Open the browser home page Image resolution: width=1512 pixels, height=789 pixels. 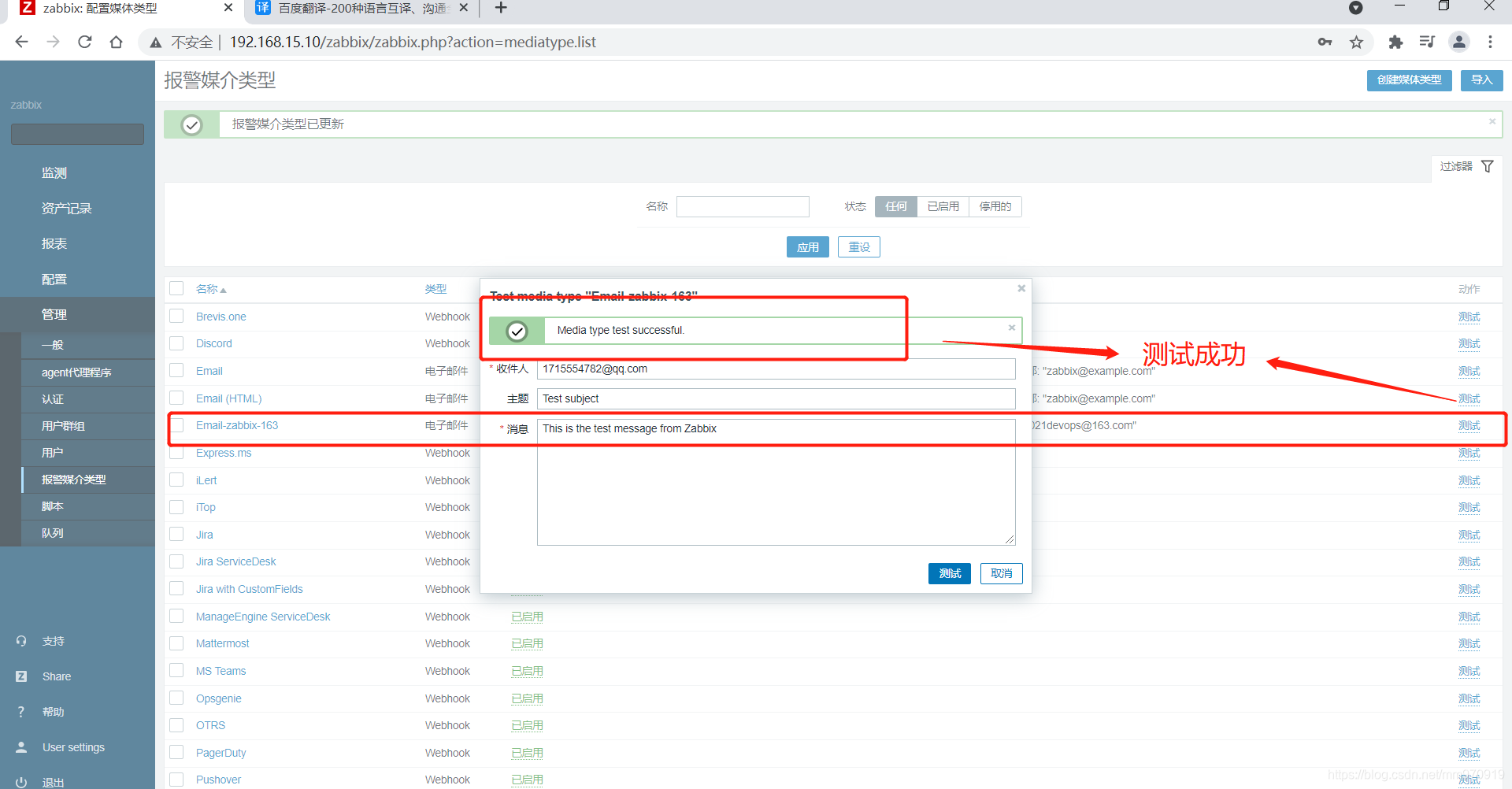pyautogui.click(x=117, y=42)
